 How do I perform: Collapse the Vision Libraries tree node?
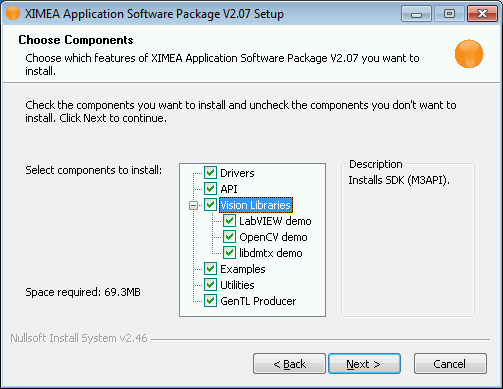[x=193, y=205]
